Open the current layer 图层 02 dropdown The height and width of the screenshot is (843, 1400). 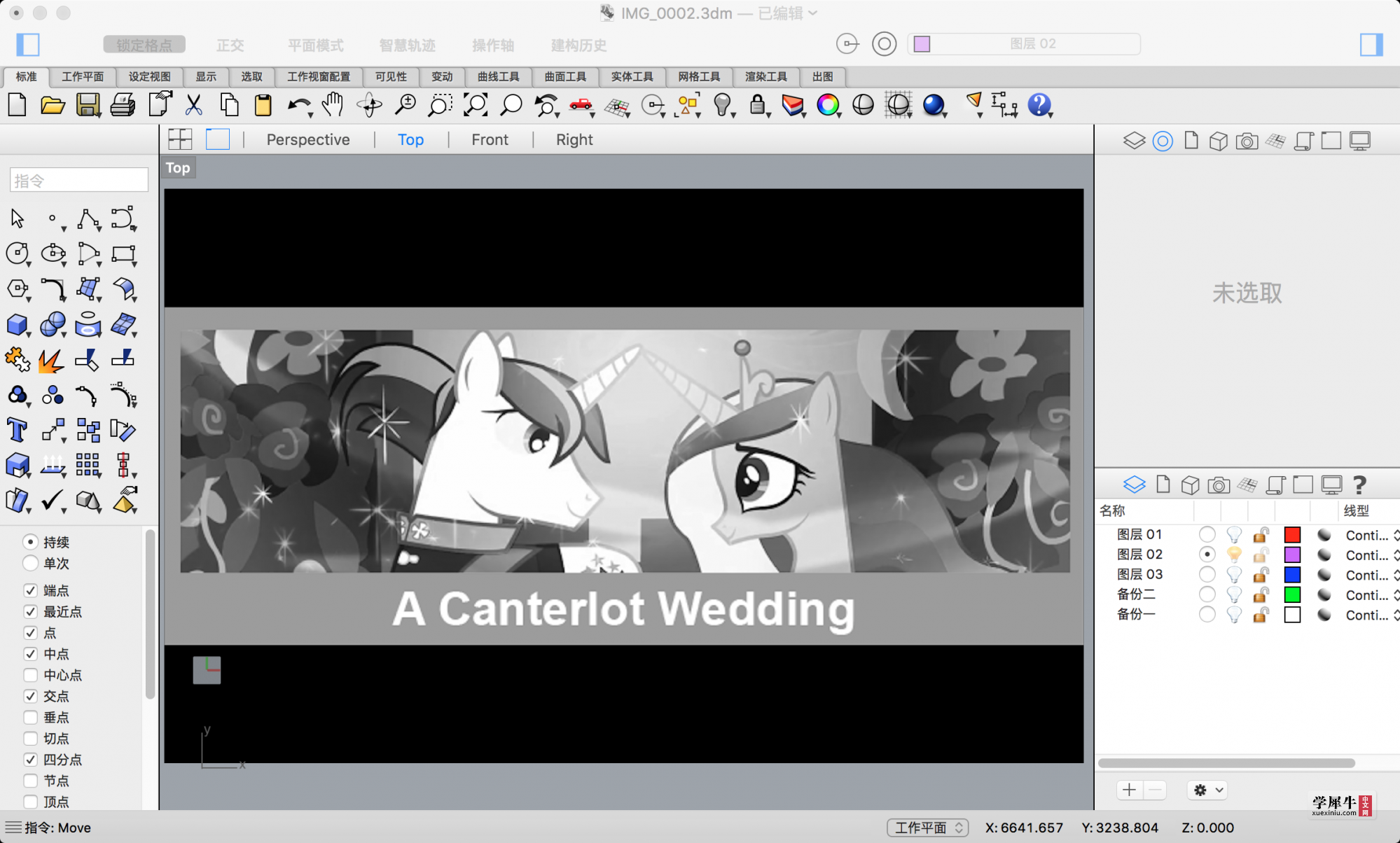(1024, 44)
